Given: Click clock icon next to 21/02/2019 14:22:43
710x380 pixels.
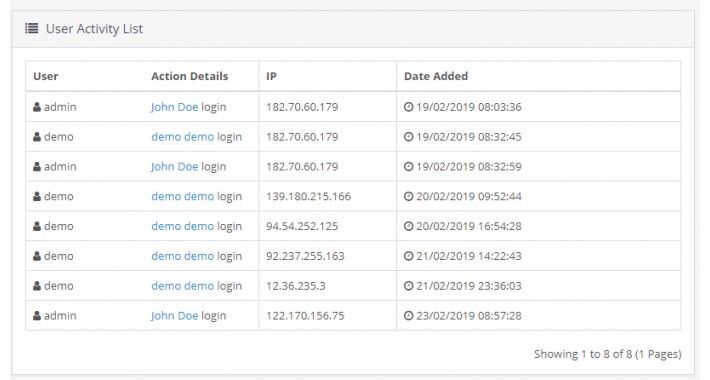Looking at the screenshot, I should [408, 256].
